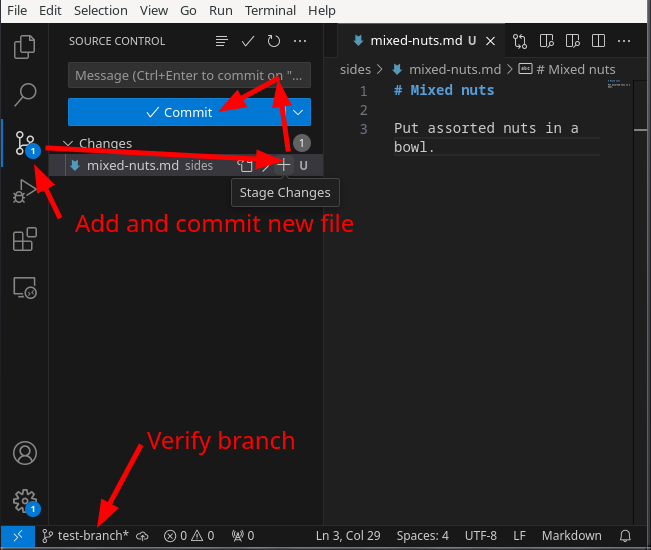Click the commit message input field
This screenshot has width=651, height=550.
click(x=189, y=75)
